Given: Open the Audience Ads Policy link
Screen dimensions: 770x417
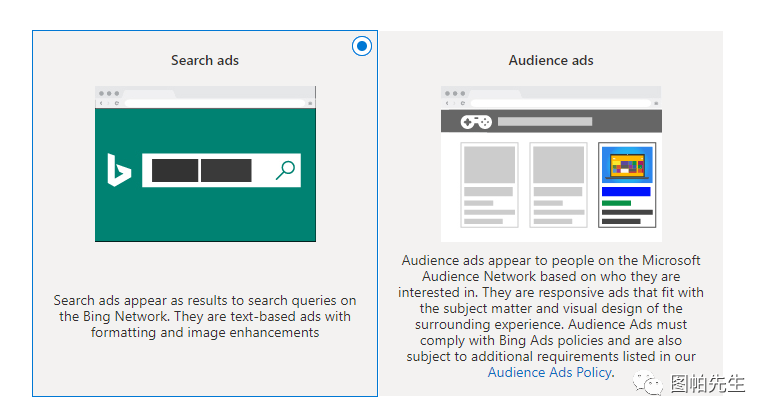Looking at the screenshot, I should pos(549,373).
